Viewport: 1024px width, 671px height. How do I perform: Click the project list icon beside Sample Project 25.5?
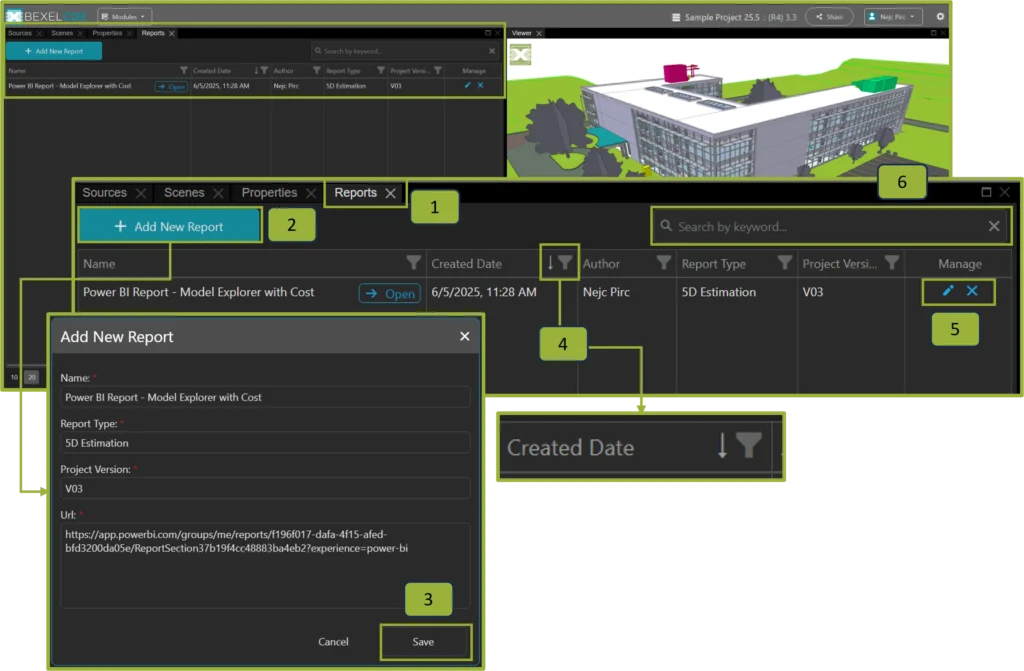[x=676, y=18]
